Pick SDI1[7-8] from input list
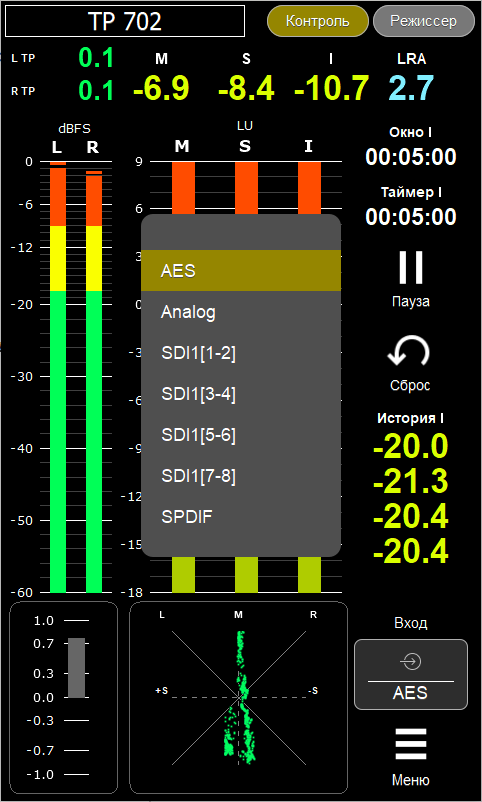482x802 pixels. (241, 476)
